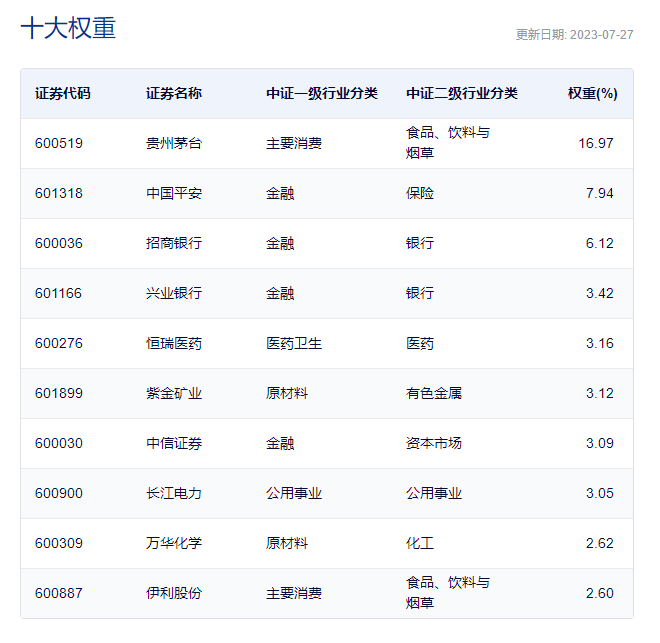Click the 权重(%) column header
The image size is (660, 643).
593,93
